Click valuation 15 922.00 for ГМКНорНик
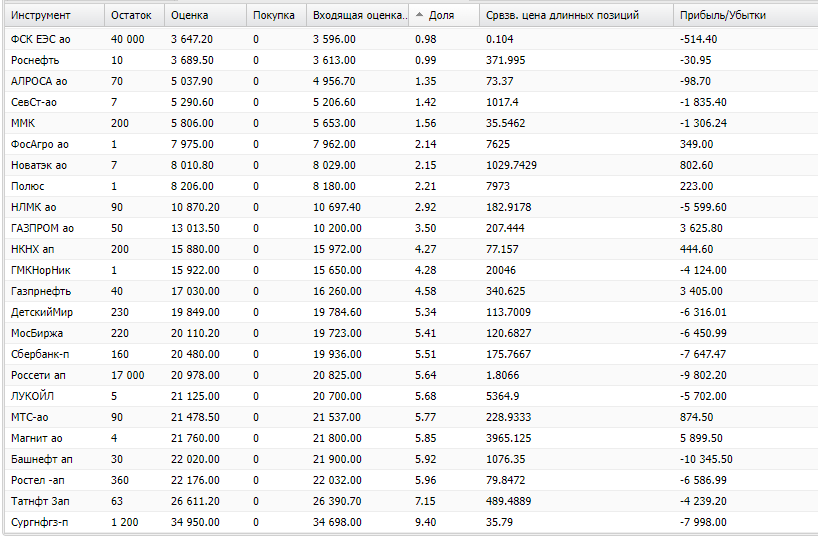 195,270
